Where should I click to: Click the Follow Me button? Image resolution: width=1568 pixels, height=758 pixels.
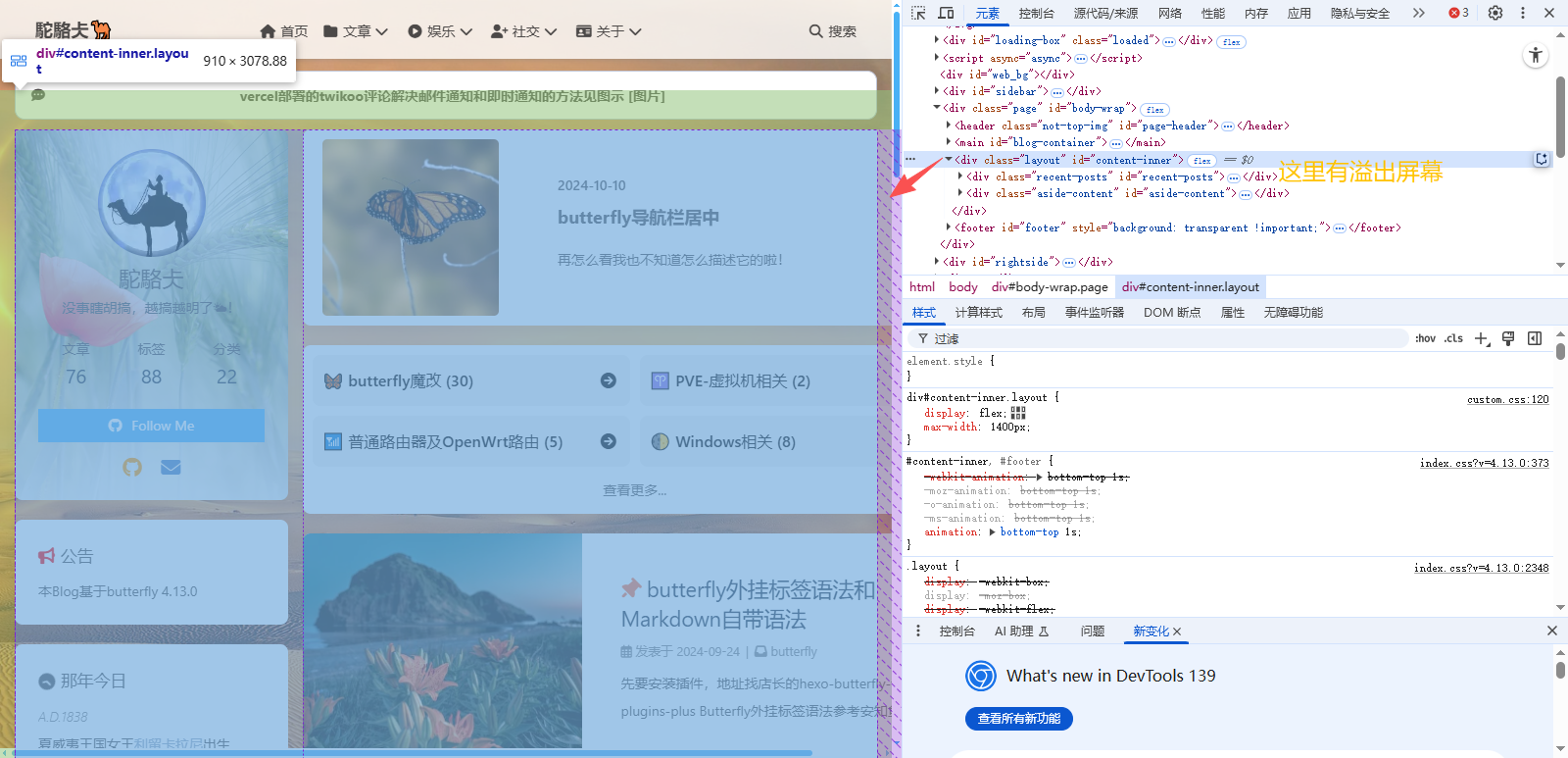[x=151, y=426]
